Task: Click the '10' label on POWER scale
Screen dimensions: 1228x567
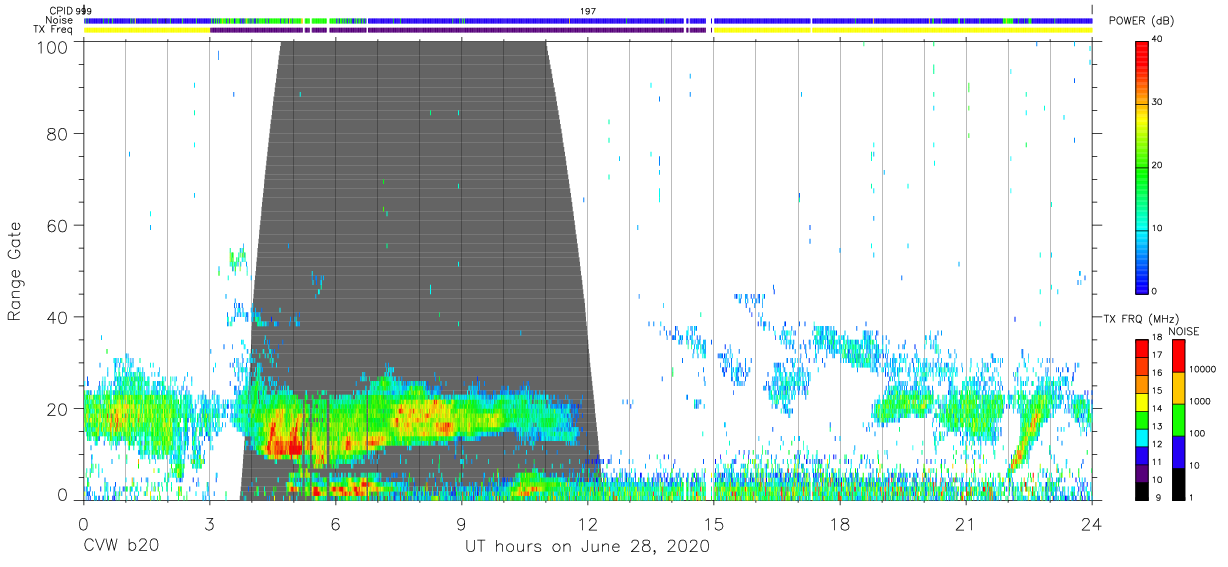Action: pos(1158,228)
